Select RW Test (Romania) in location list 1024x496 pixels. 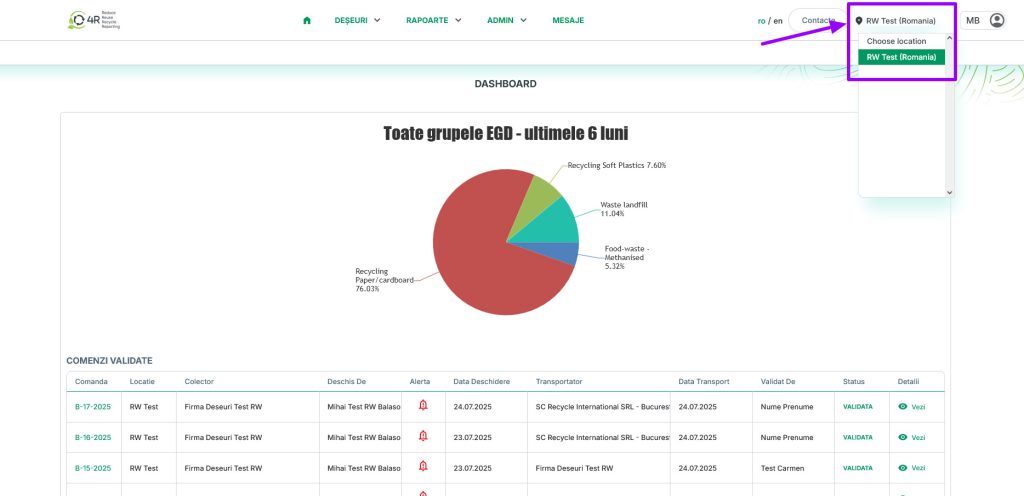[901, 57]
